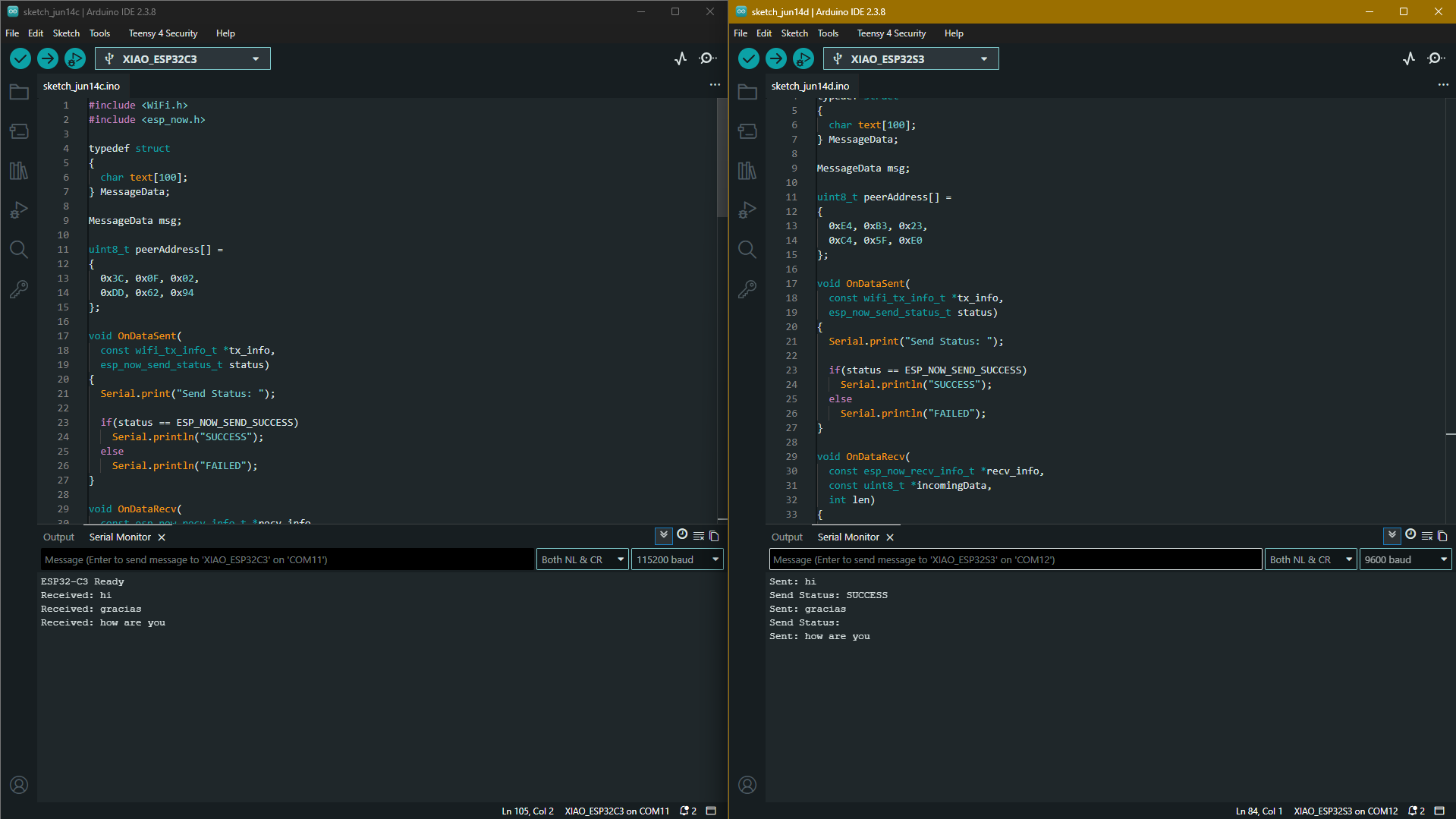Upload the sketch to XIAO_ESP32C3
Viewport: 1456px width, 819px height.
tap(48, 58)
